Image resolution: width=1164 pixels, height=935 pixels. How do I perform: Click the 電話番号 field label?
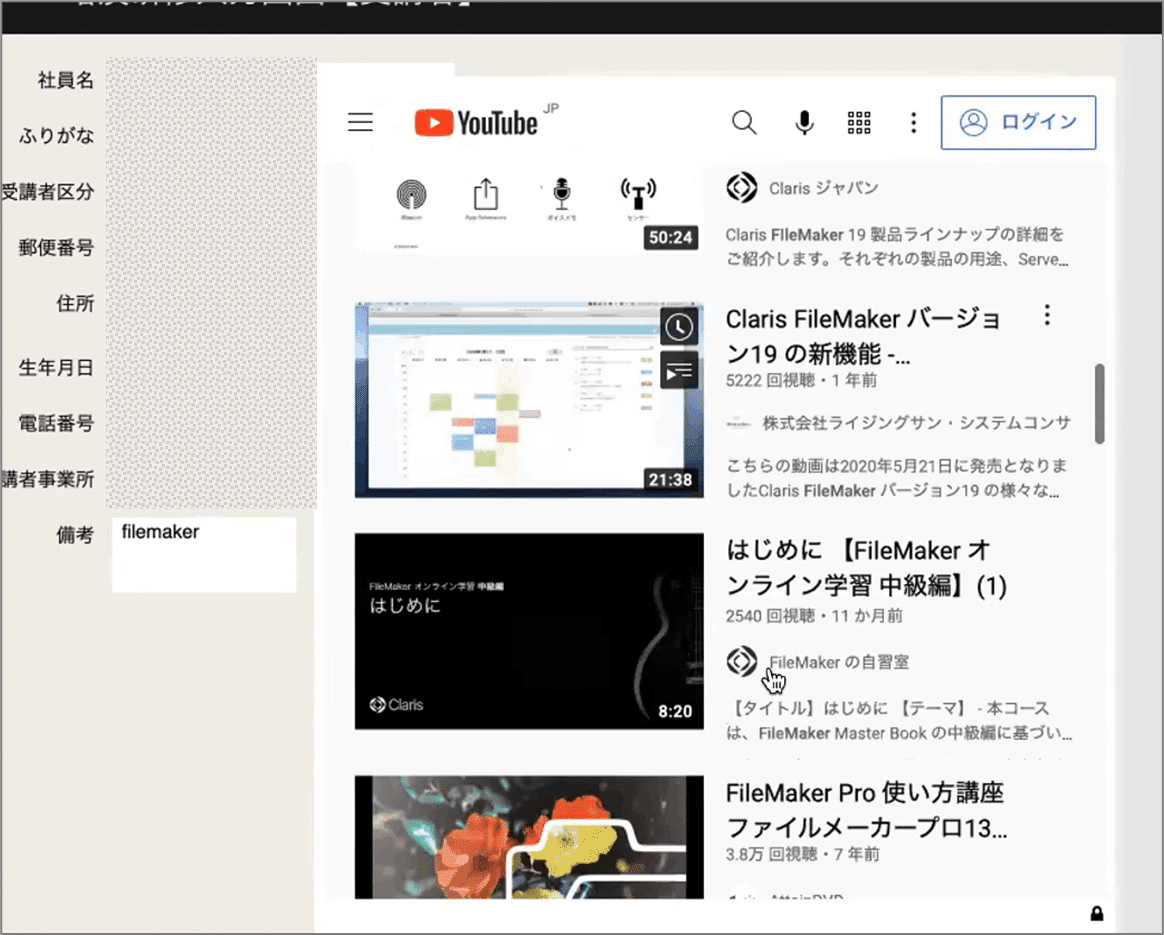pyautogui.click(x=56, y=424)
